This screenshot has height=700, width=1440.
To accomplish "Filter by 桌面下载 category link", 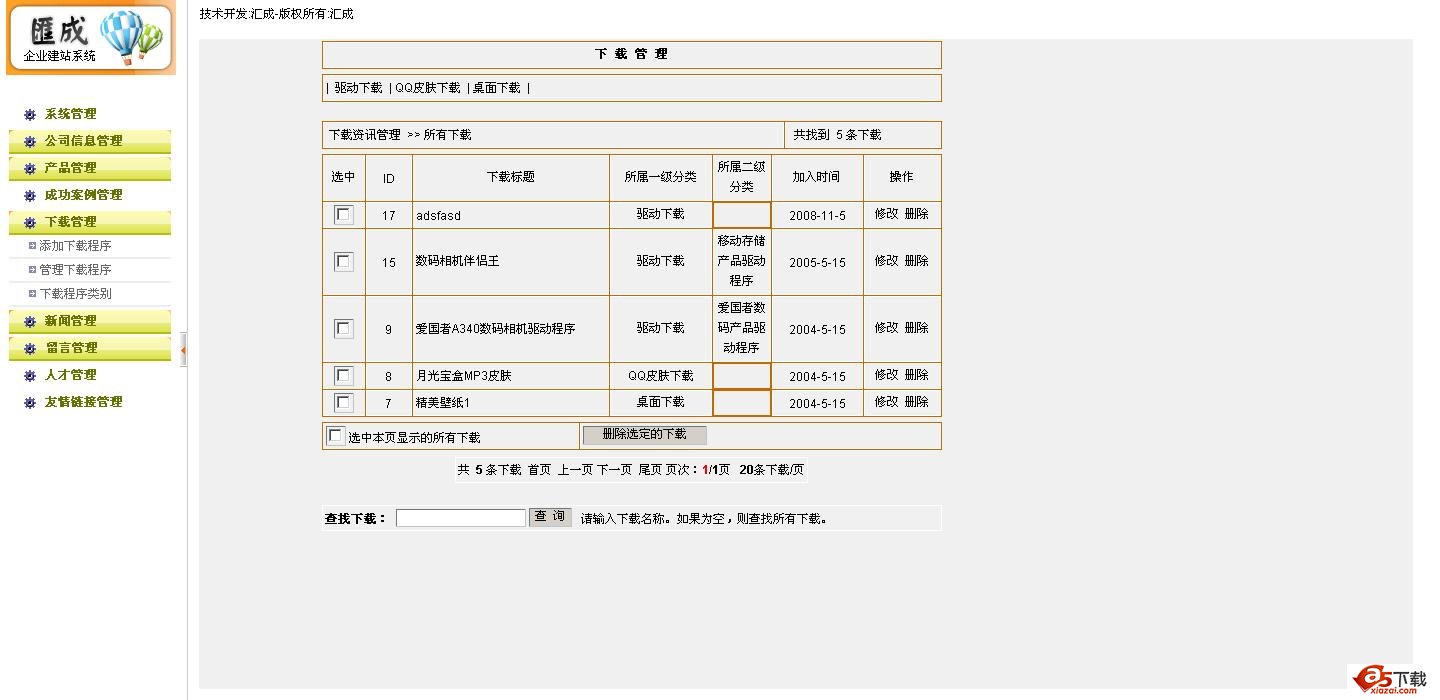I will pyautogui.click(x=497, y=88).
